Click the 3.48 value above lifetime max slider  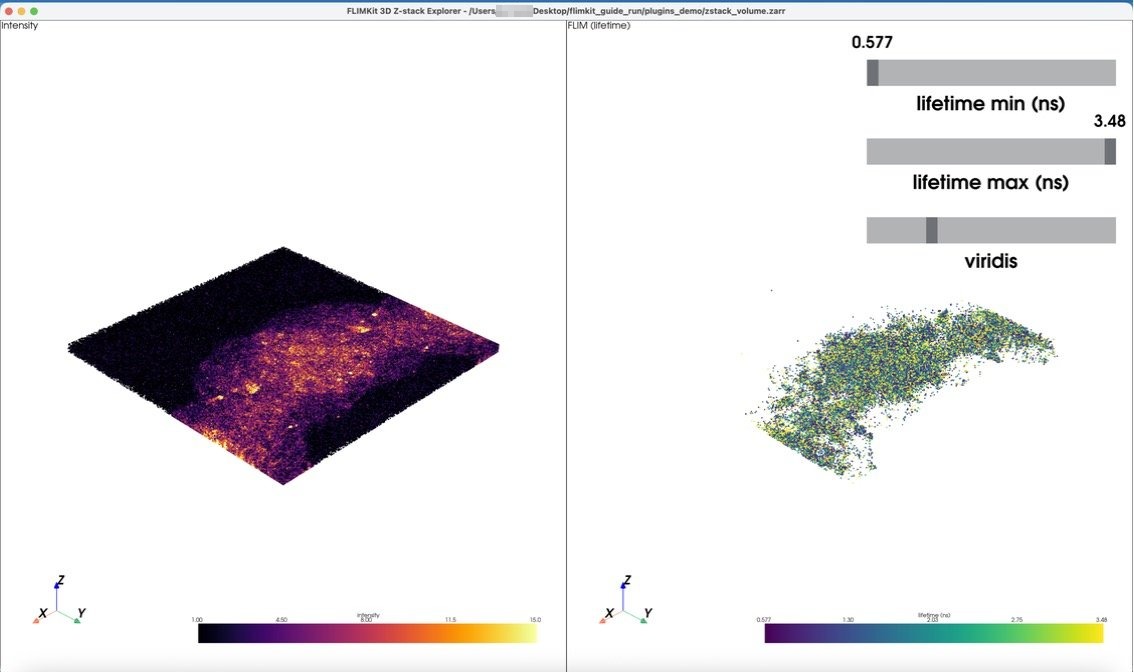(x=1109, y=121)
